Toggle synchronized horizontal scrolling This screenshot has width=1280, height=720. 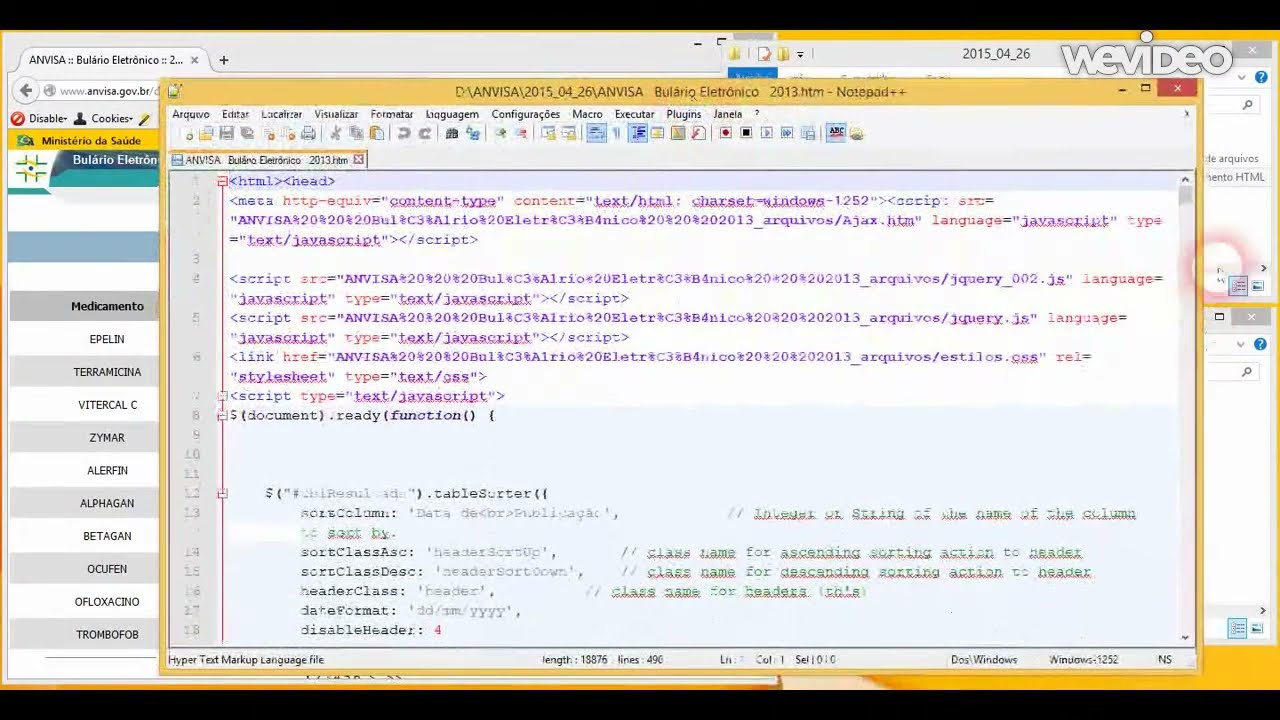point(568,133)
